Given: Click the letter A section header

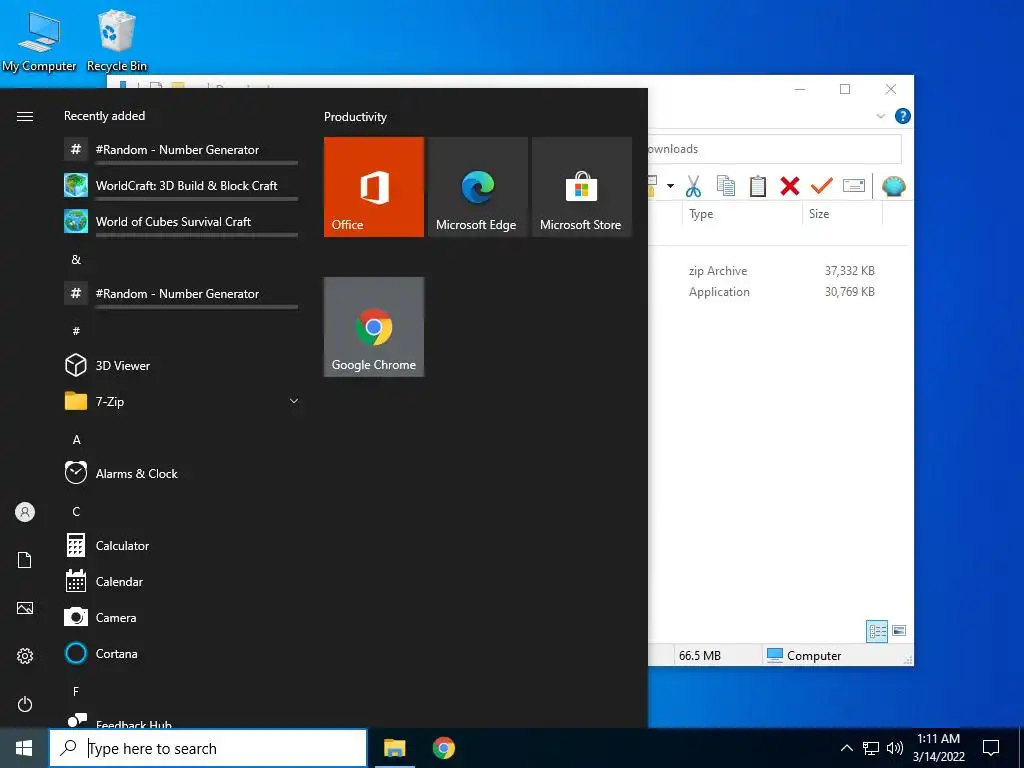Looking at the screenshot, I should (x=76, y=440).
